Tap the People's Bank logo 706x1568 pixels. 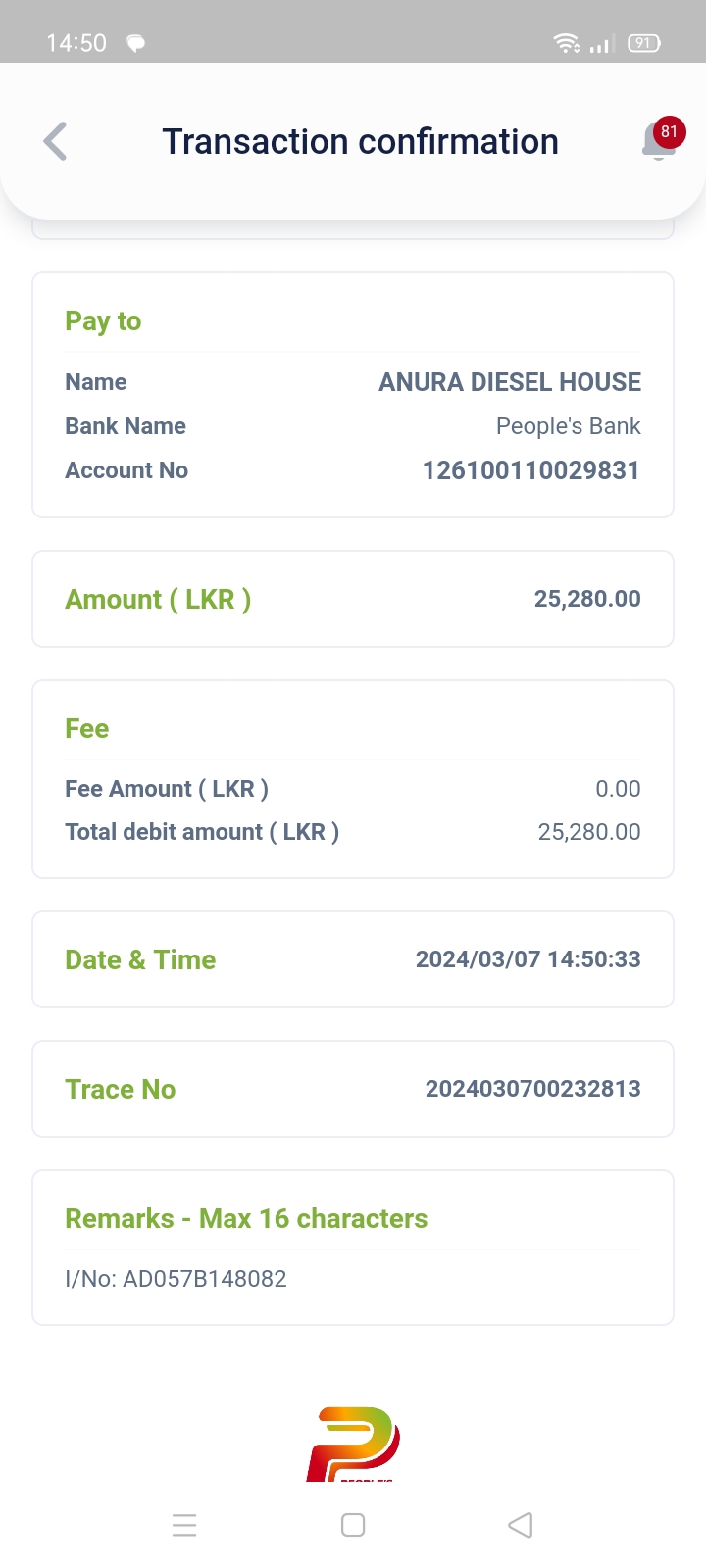(353, 1444)
